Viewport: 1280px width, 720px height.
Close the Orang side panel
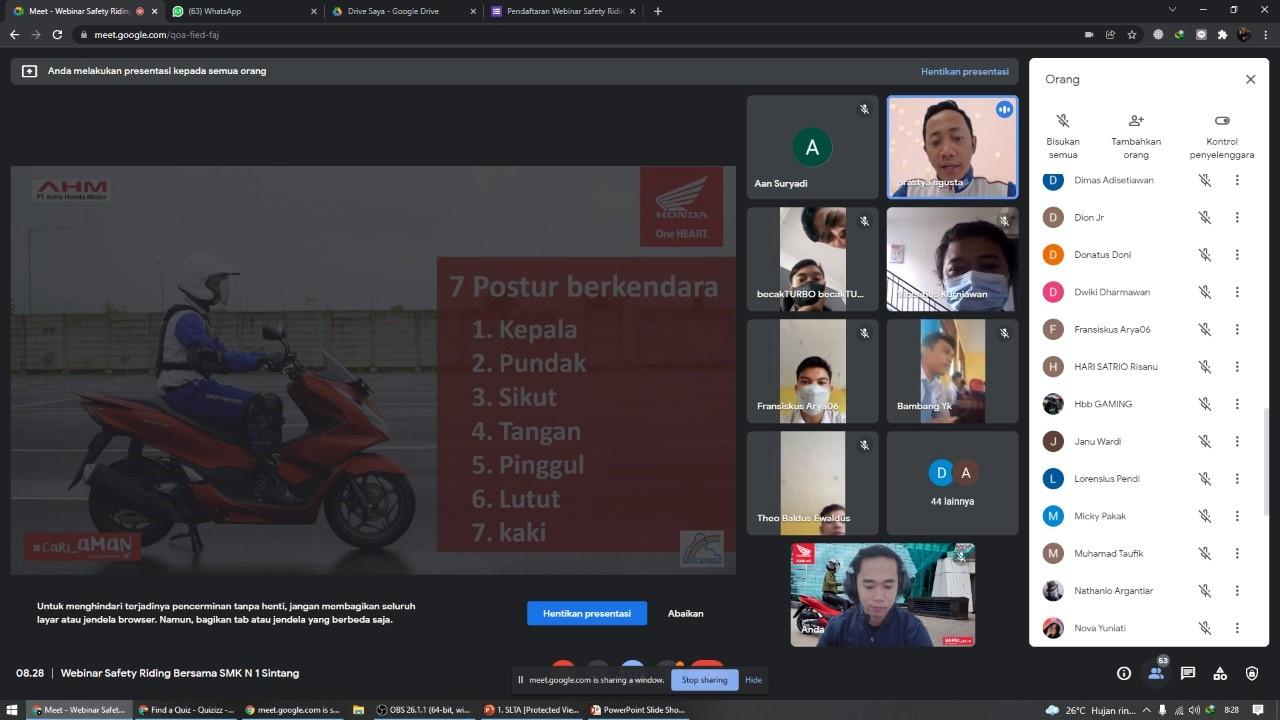coord(1250,79)
